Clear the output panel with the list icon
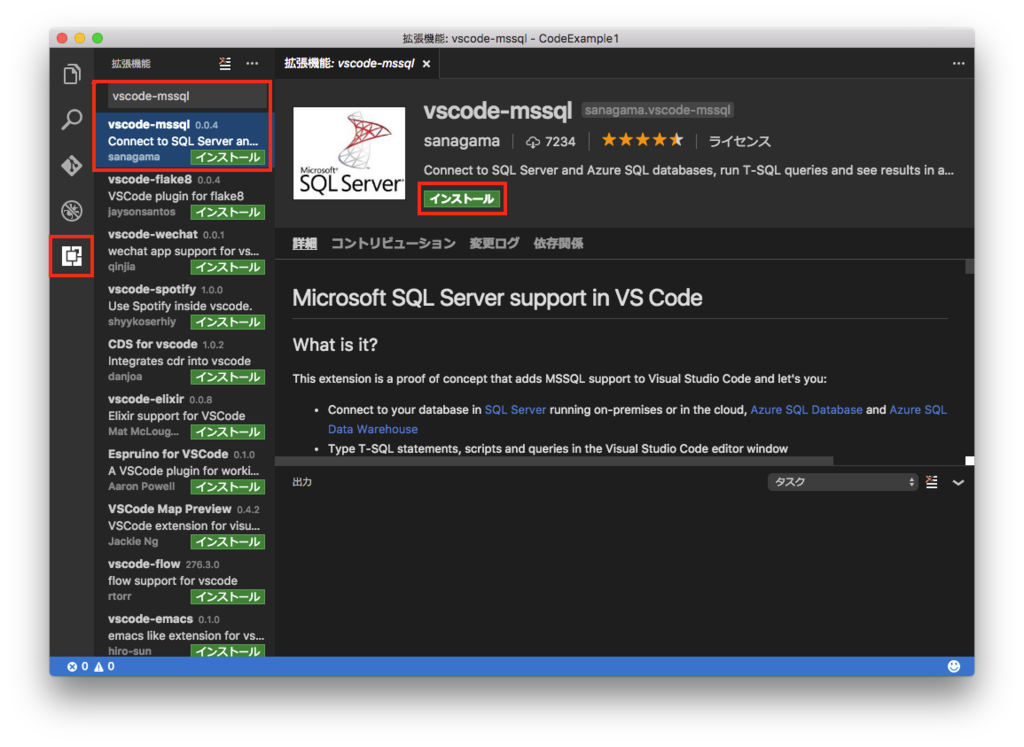Viewport: 1024px width, 747px height. coord(932,482)
